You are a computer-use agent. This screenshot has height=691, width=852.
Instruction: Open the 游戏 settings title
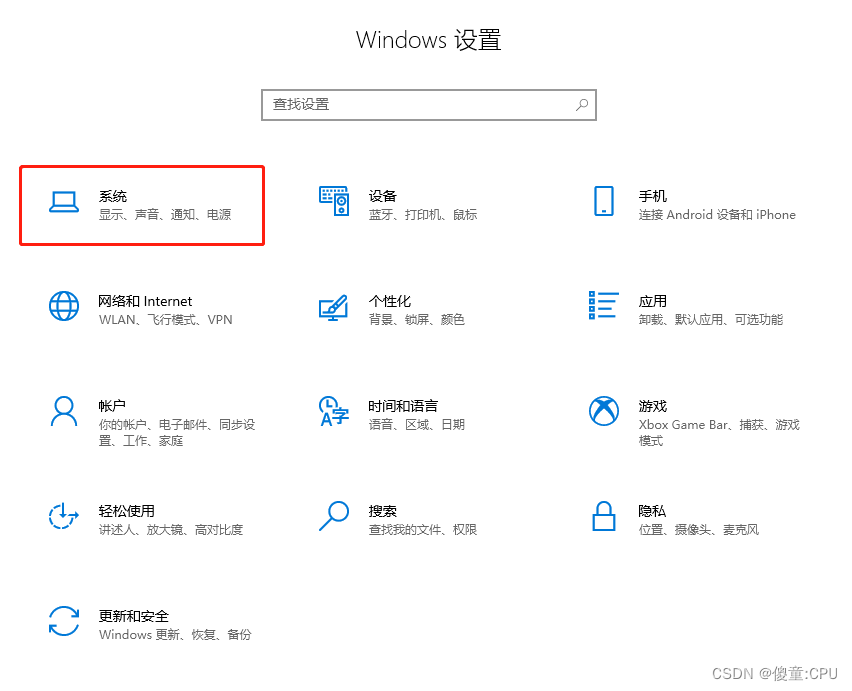653,406
